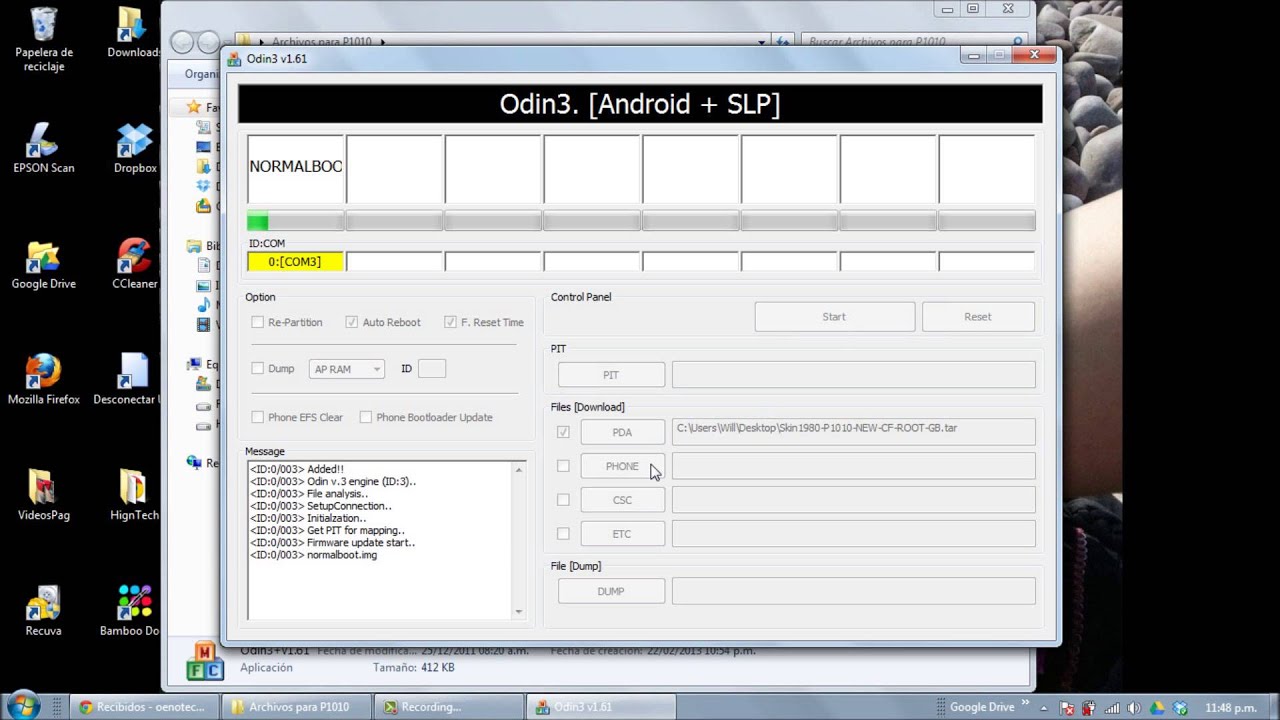Click the CSC file button
The width and height of the screenshot is (1280, 720).
(x=622, y=500)
